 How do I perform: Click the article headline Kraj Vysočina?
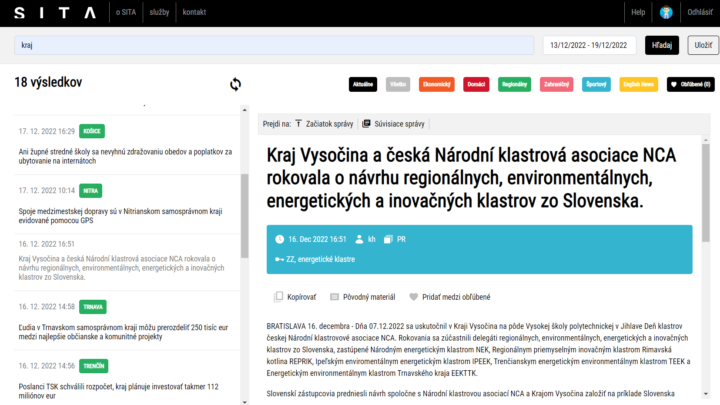coord(471,178)
